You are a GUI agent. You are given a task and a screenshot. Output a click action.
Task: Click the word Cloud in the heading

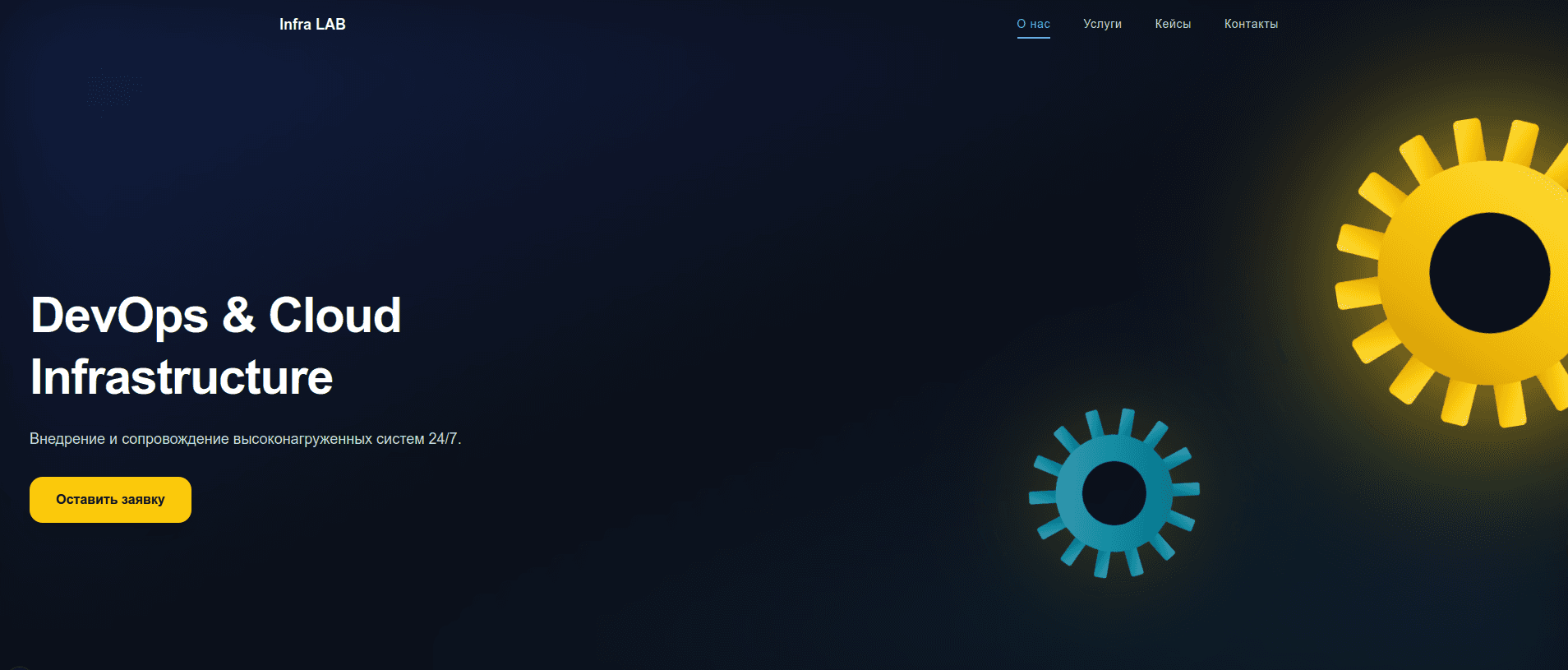tap(334, 316)
